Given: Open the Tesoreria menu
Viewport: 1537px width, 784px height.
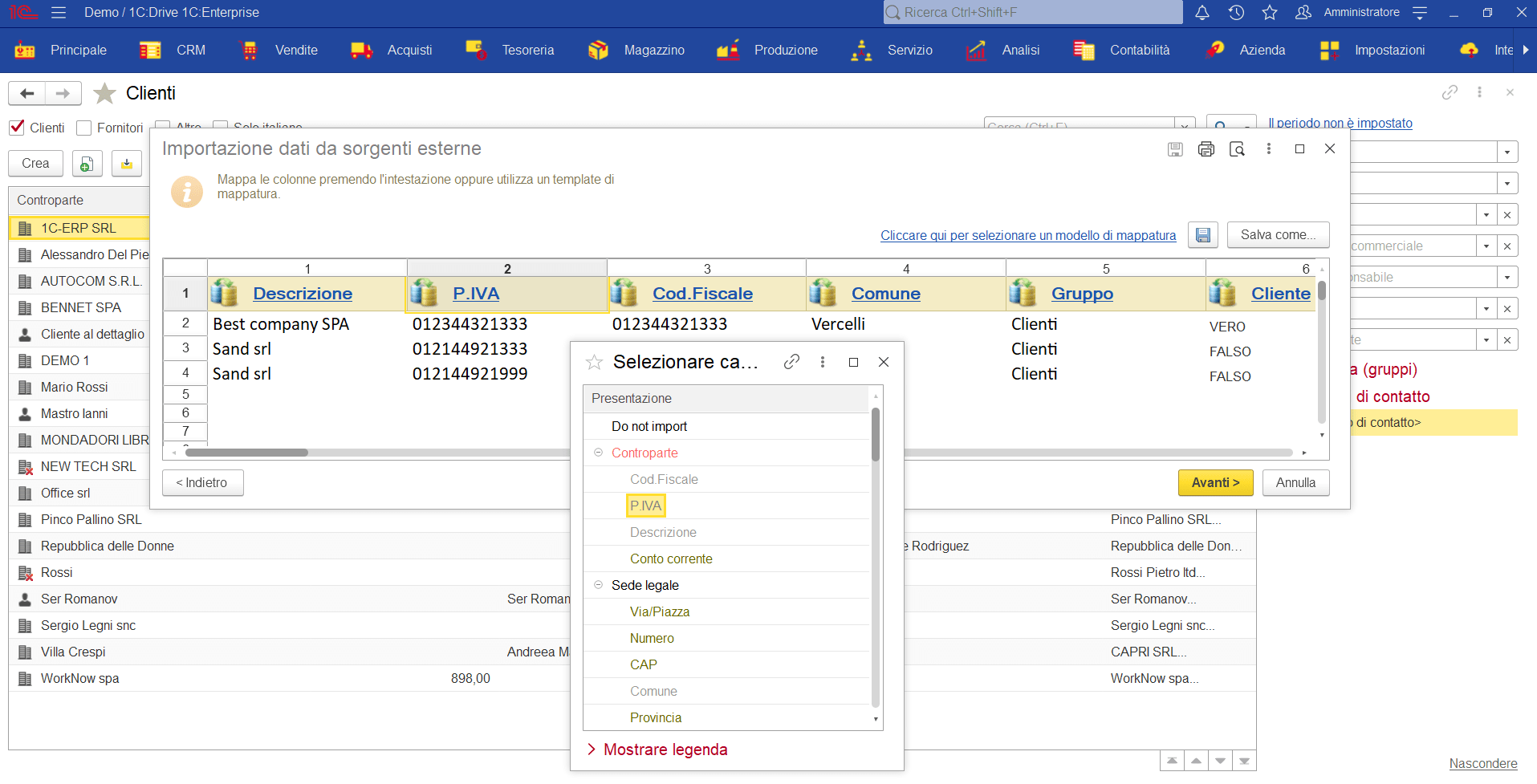Looking at the screenshot, I should coord(510,50).
